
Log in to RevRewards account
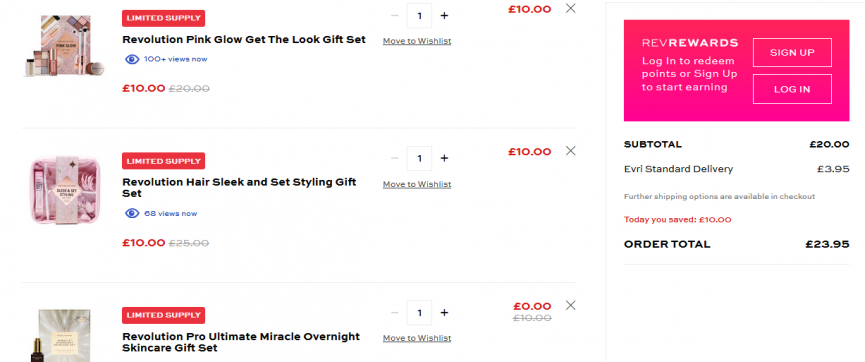click(792, 89)
